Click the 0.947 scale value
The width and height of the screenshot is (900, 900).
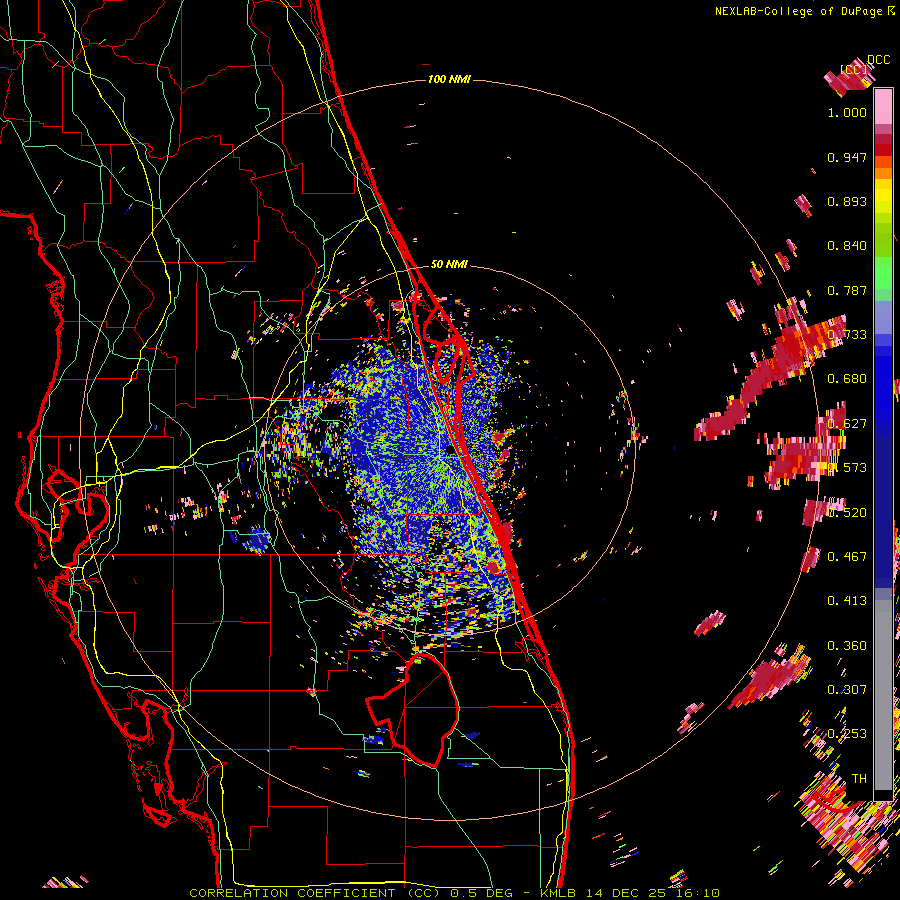[x=847, y=157]
